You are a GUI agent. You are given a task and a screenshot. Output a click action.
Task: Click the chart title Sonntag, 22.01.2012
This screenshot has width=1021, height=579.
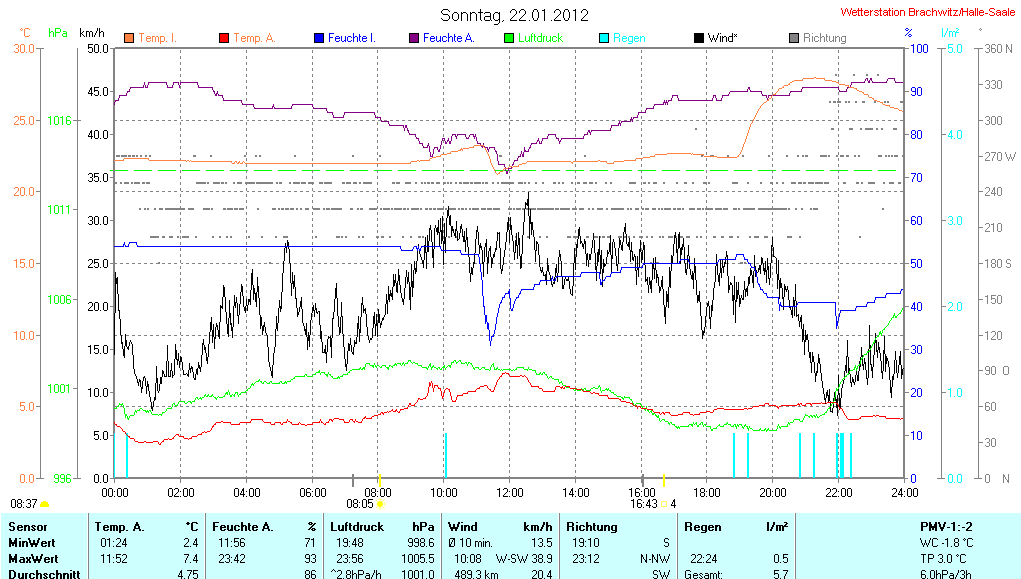click(x=514, y=15)
